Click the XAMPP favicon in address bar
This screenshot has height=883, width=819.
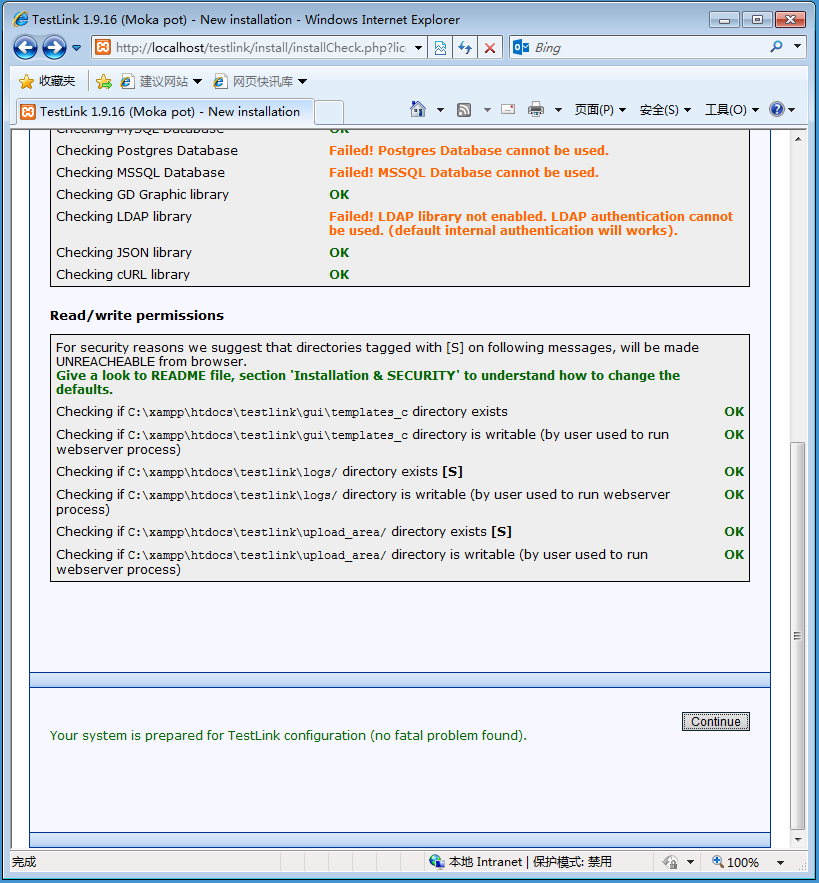point(103,47)
